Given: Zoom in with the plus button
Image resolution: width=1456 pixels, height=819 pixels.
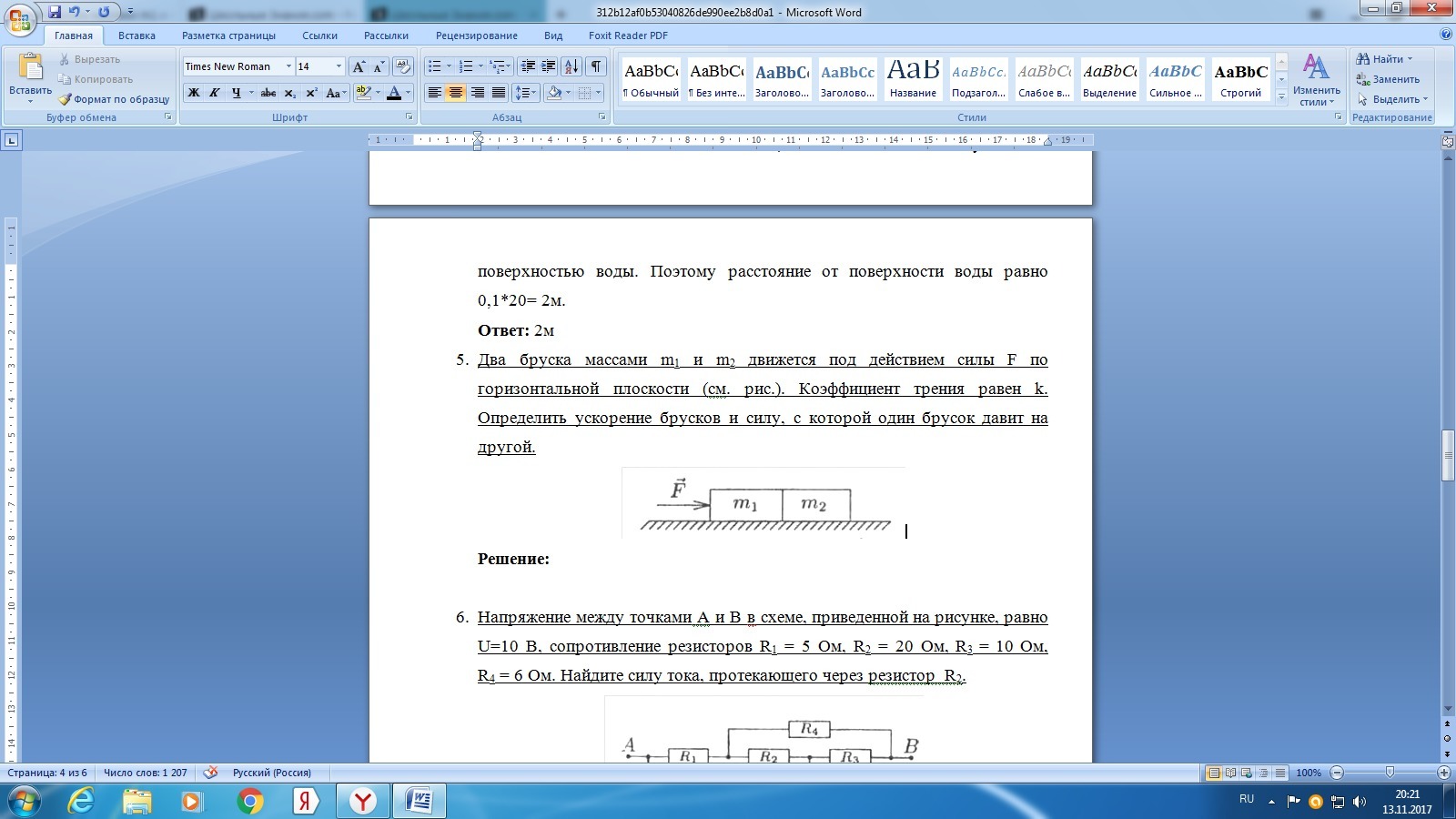Looking at the screenshot, I should tap(1443, 773).
